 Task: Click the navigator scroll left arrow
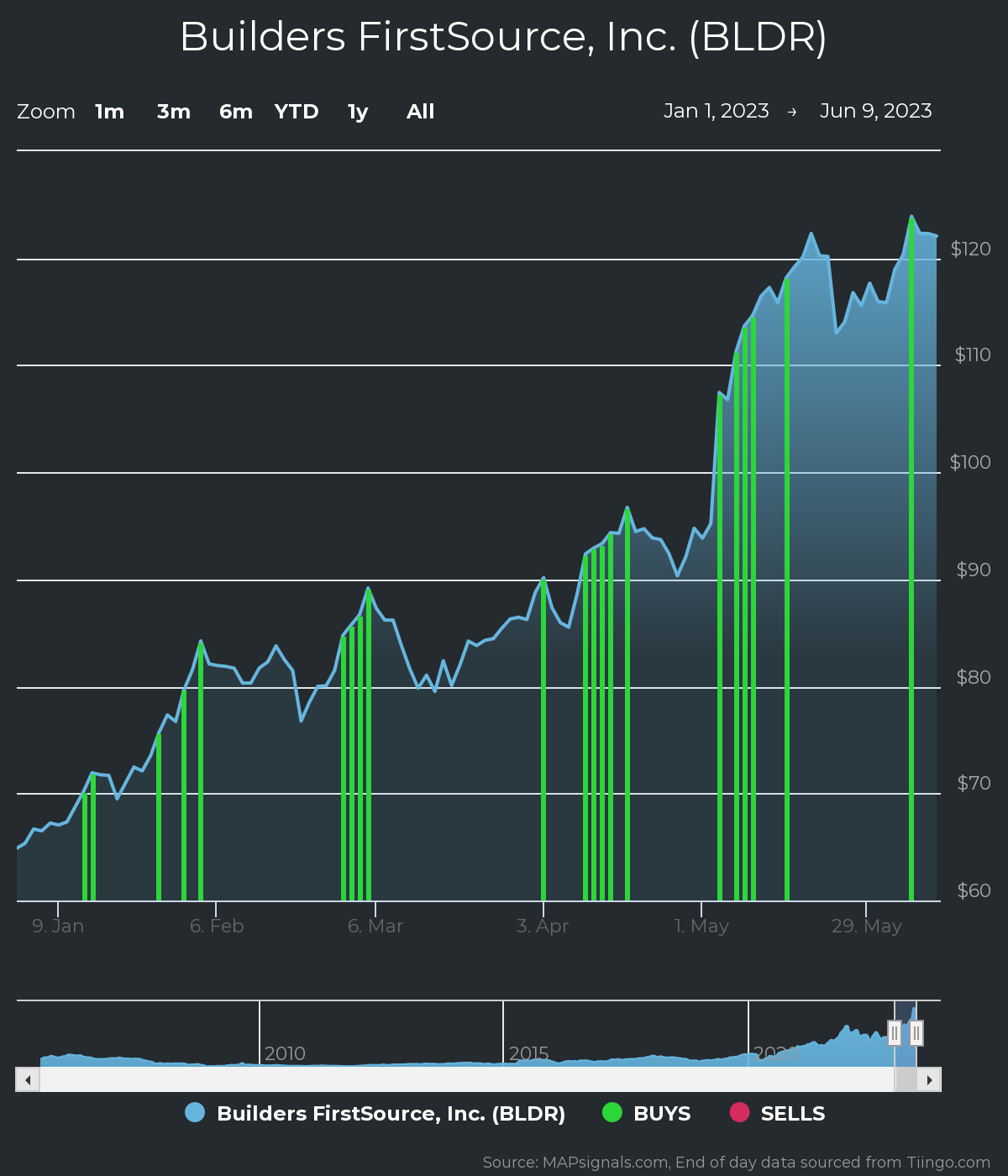[x=28, y=1079]
